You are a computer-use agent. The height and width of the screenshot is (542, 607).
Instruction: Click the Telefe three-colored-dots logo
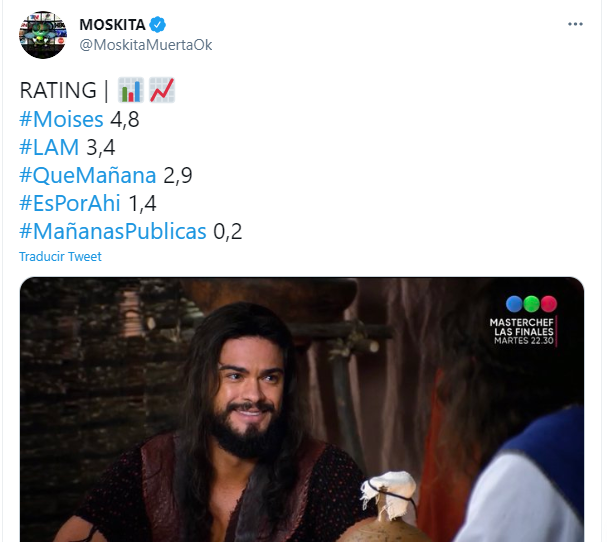click(531, 304)
